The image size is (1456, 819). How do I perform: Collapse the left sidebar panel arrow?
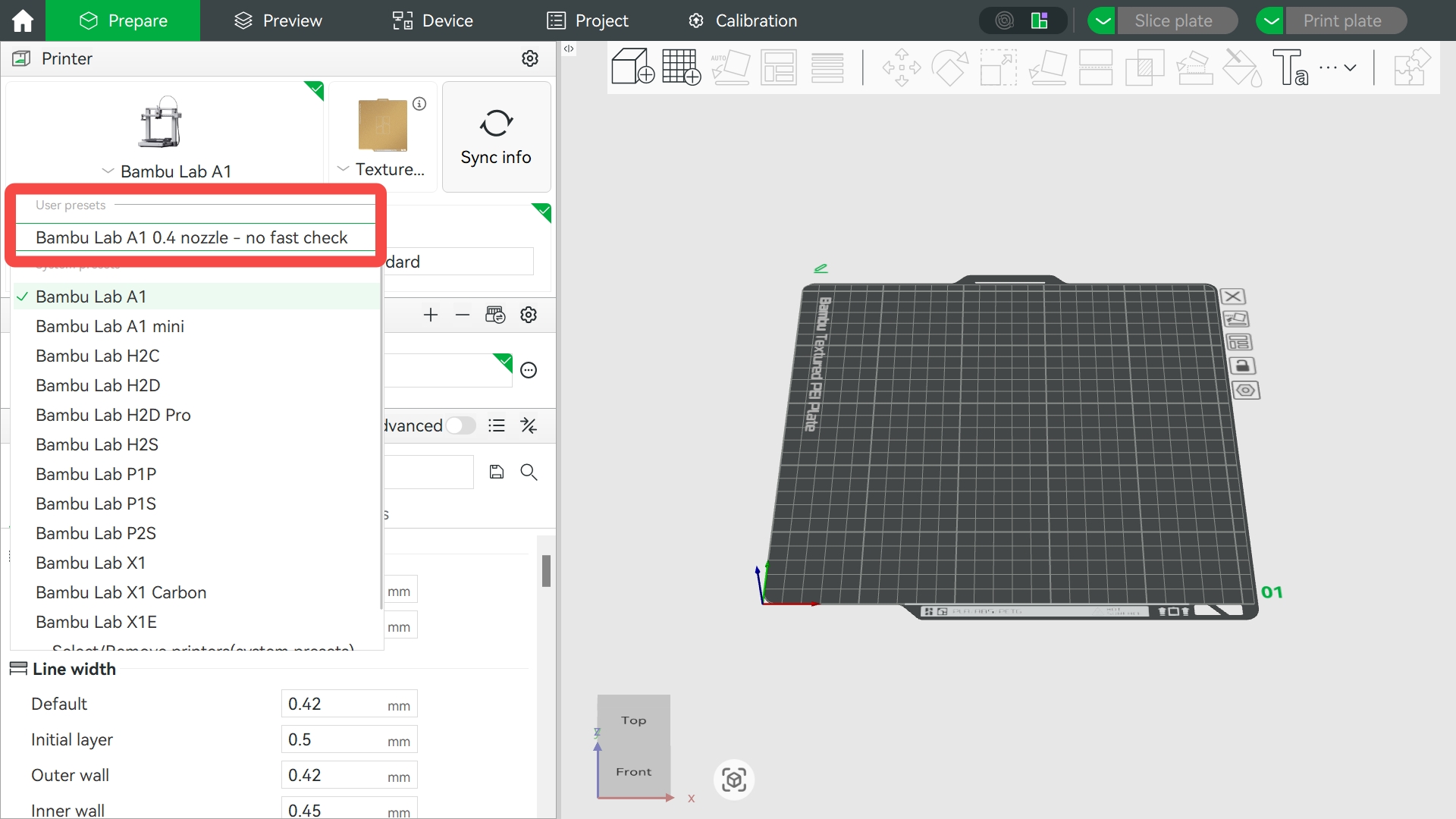coord(569,49)
